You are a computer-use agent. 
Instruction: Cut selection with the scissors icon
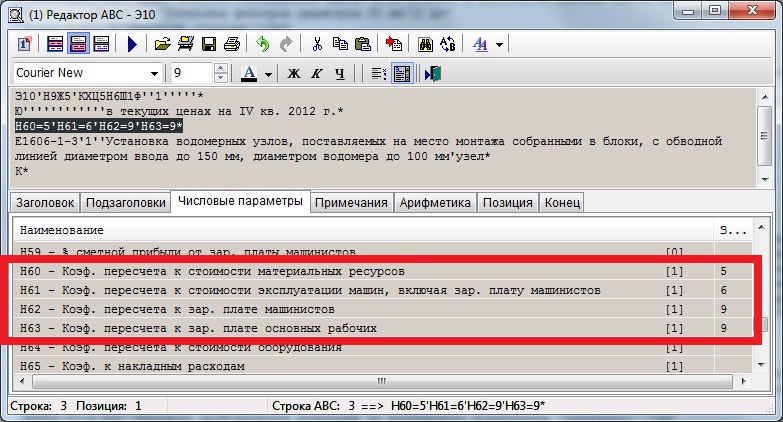(x=317, y=44)
